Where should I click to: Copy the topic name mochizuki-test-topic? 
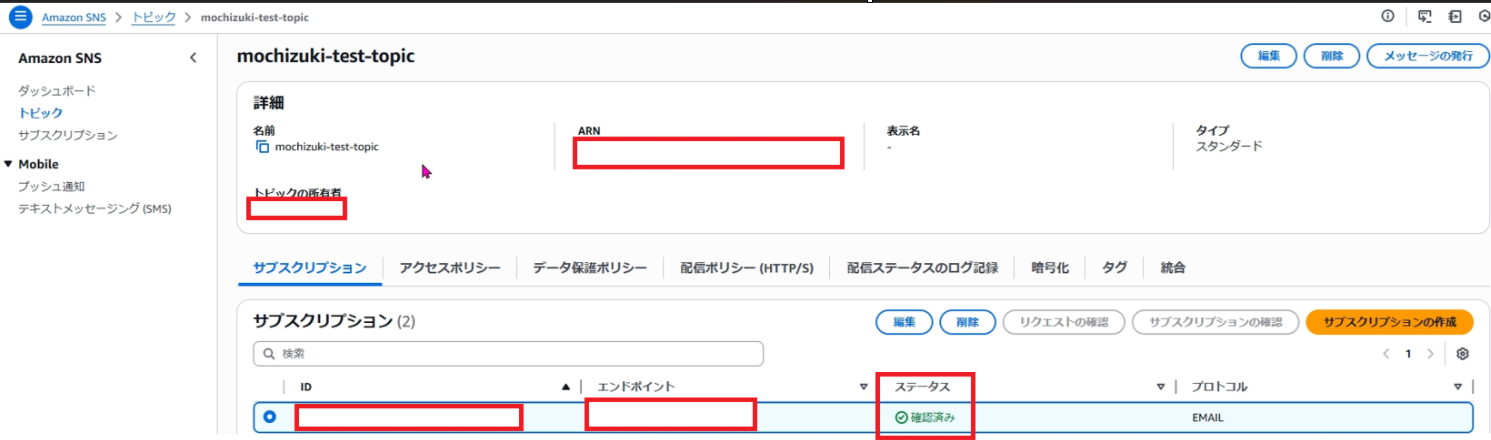point(263,147)
